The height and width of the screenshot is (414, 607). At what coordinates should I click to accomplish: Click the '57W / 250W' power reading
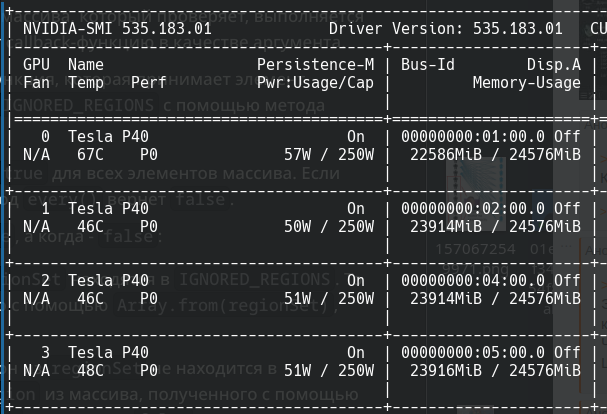coord(329,155)
